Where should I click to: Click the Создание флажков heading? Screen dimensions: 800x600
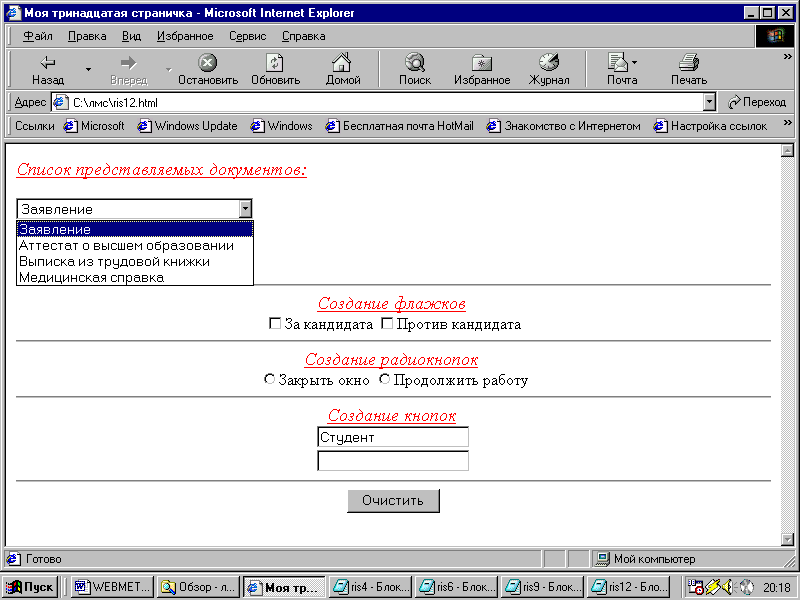[x=392, y=304]
